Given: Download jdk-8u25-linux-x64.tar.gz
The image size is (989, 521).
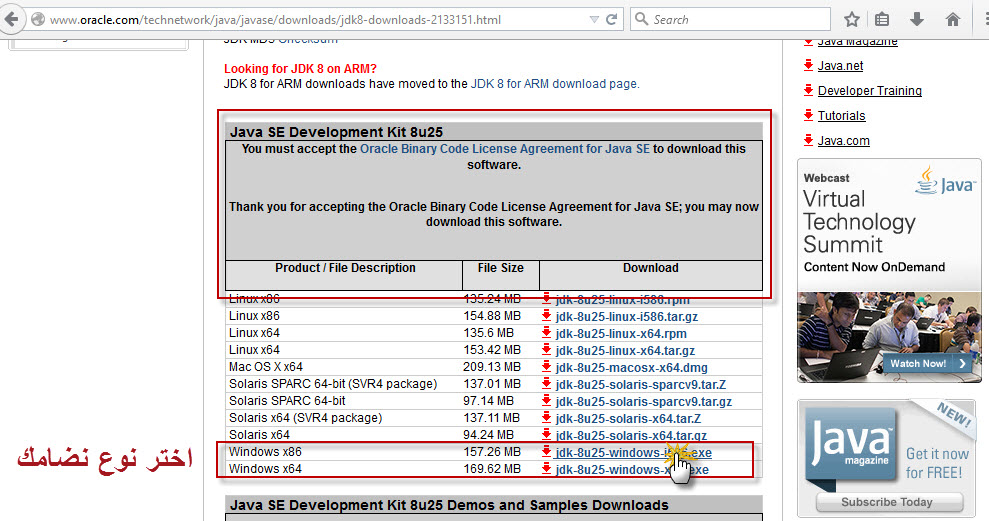Looking at the screenshot, I should [x=625, y=351].
